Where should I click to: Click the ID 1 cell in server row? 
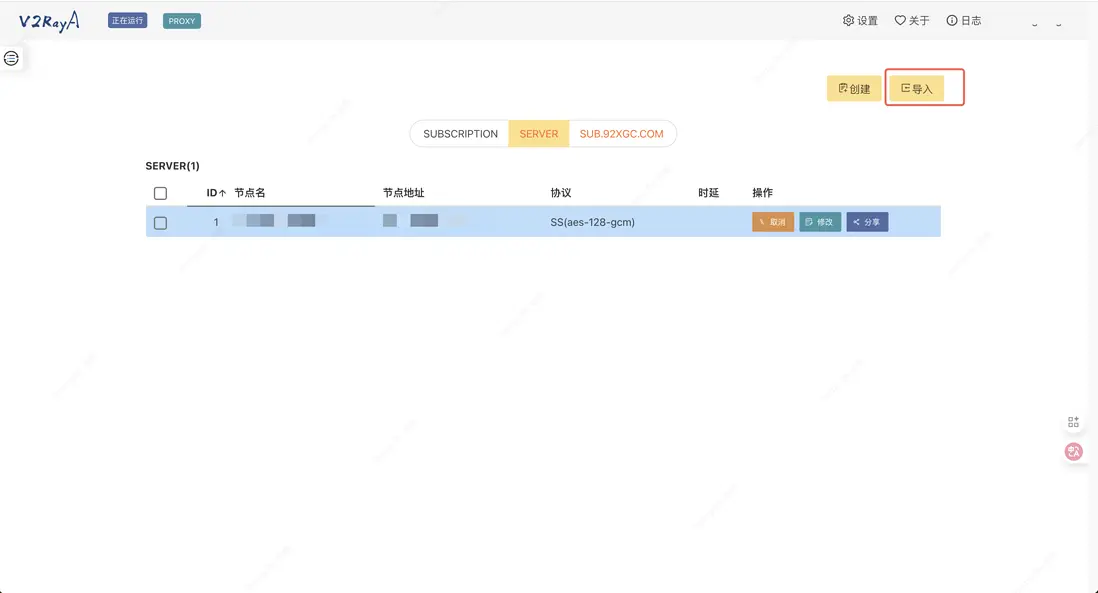pos(216,222)
